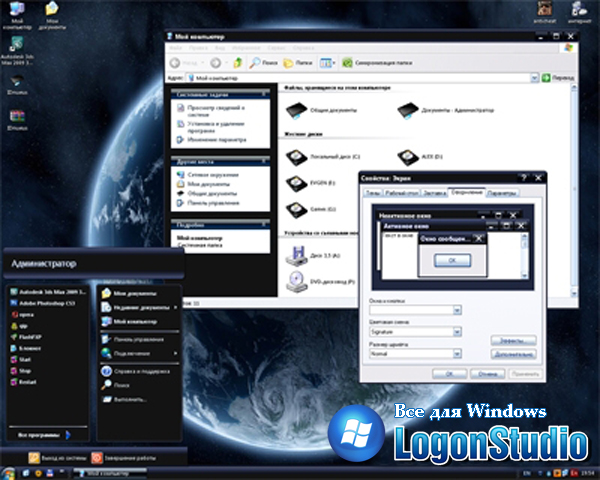
Task: Launch Opera from the Start menu
Action: pos(22,315)
